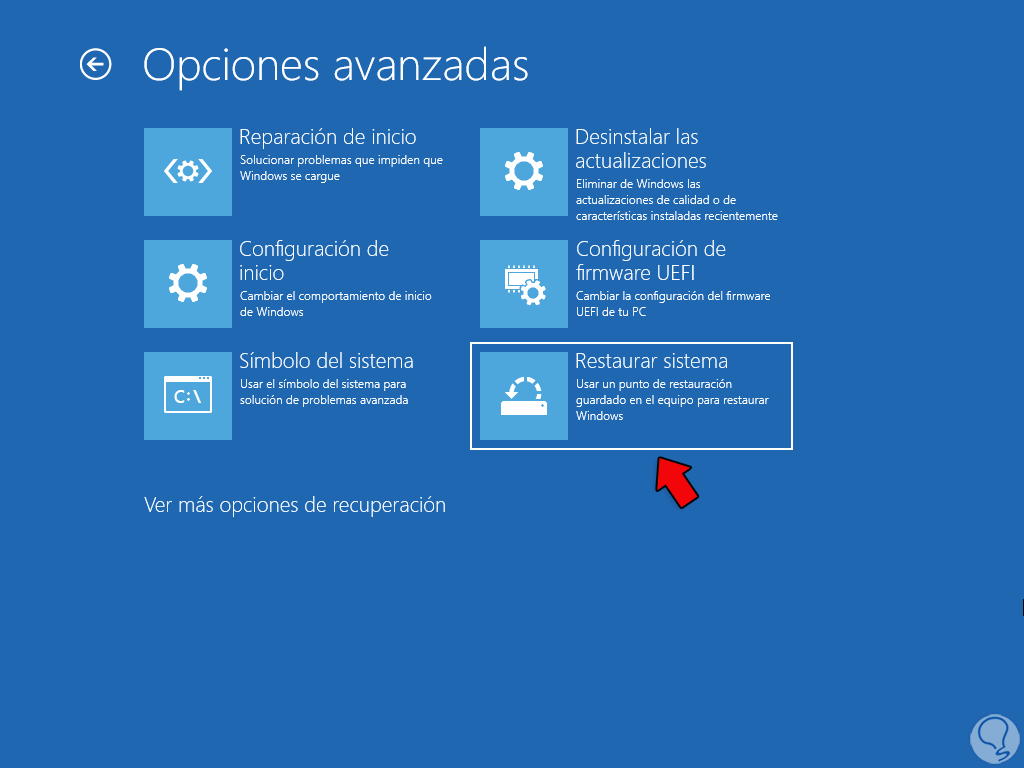This screenshot has height=768, width=1024.
Task: Click the "Solucionar problemas que impiden" description
Action: click(x=342, y=168)
